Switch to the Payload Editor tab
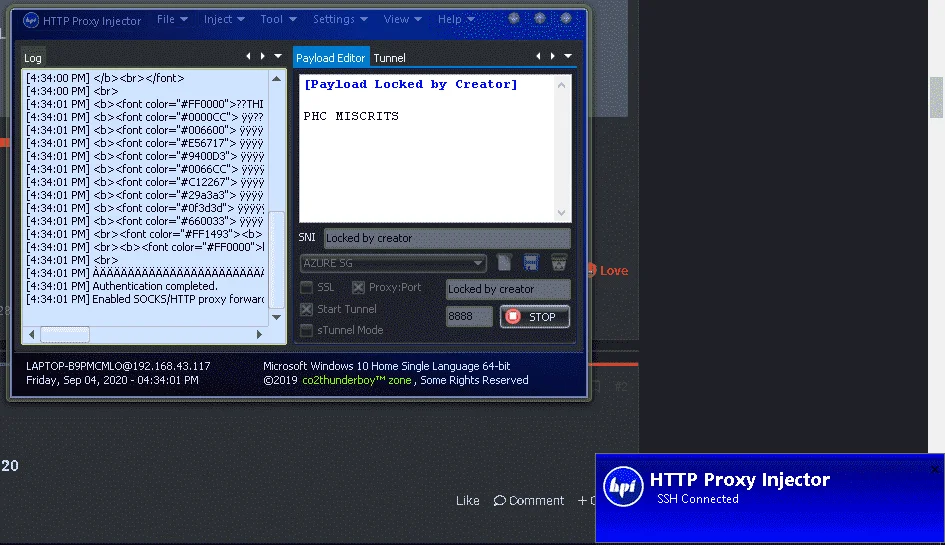This screenshot has width=945, height=545. [x=330, y=58]
